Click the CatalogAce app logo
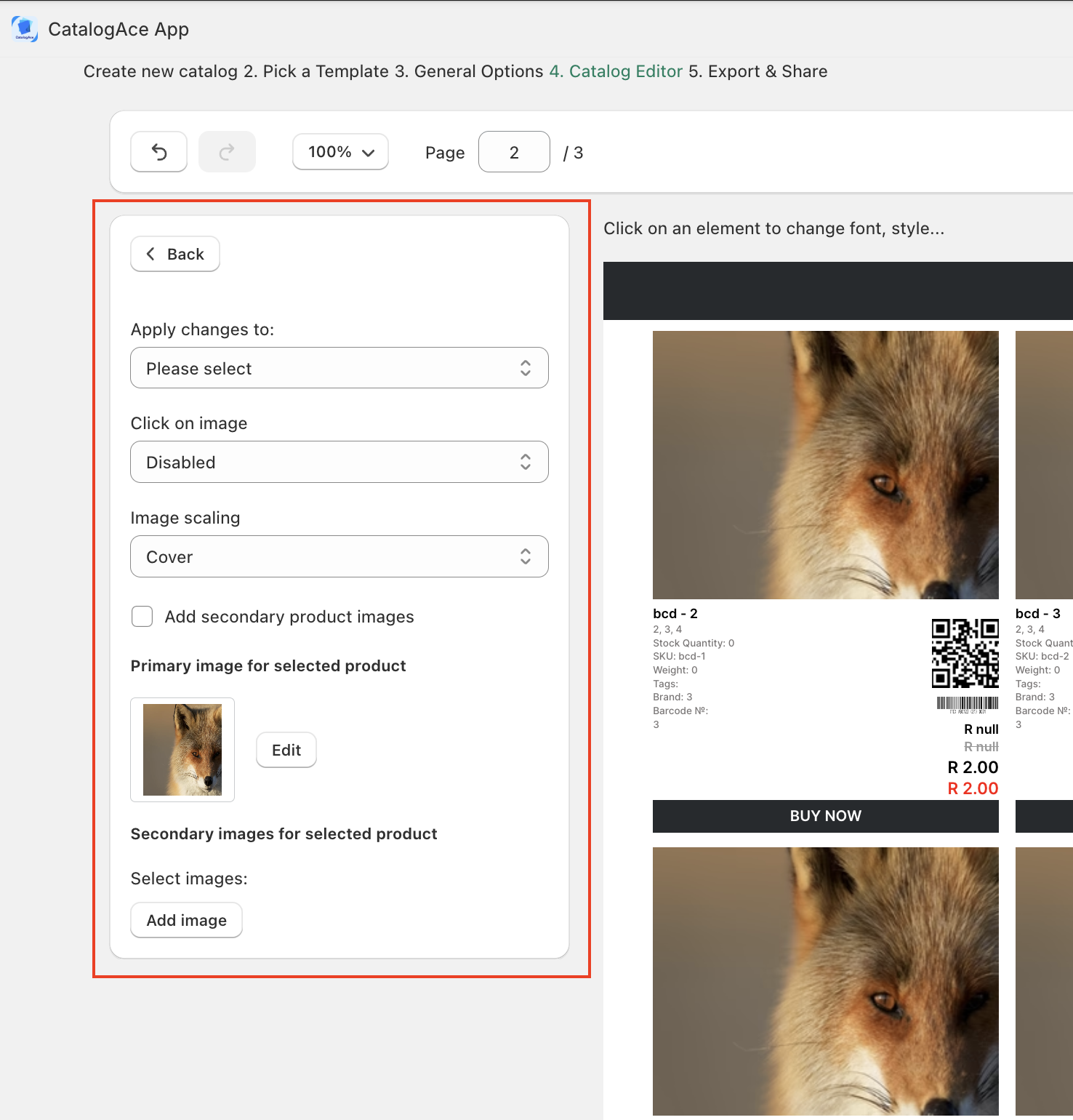The image size is (1073, 1120). (x=25, y=29)
